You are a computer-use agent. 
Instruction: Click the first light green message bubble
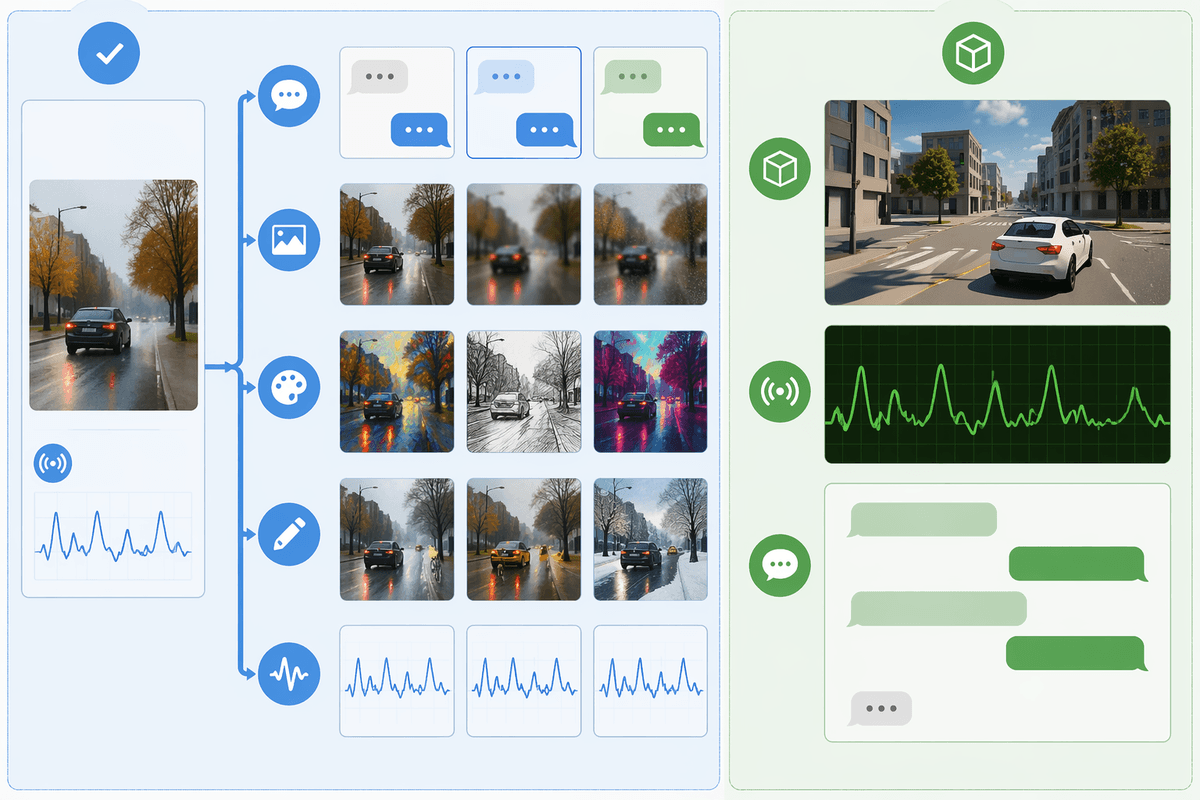point(922,521)
